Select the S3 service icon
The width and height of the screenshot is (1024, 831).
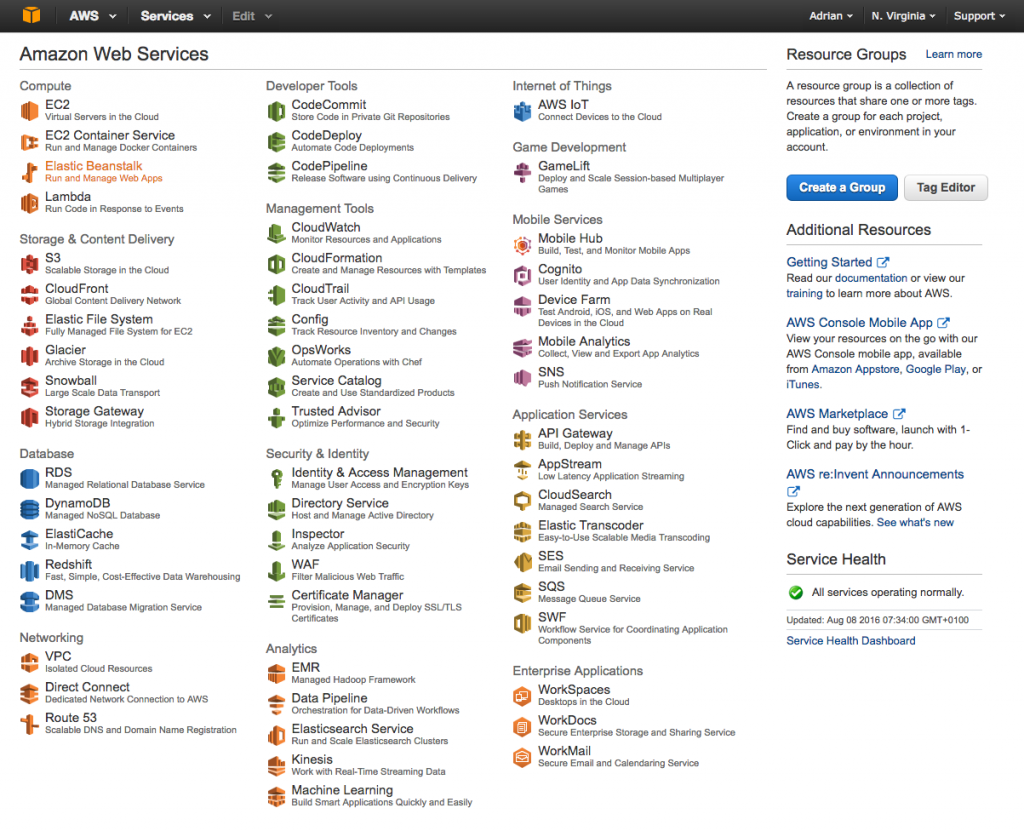point(29,262)
